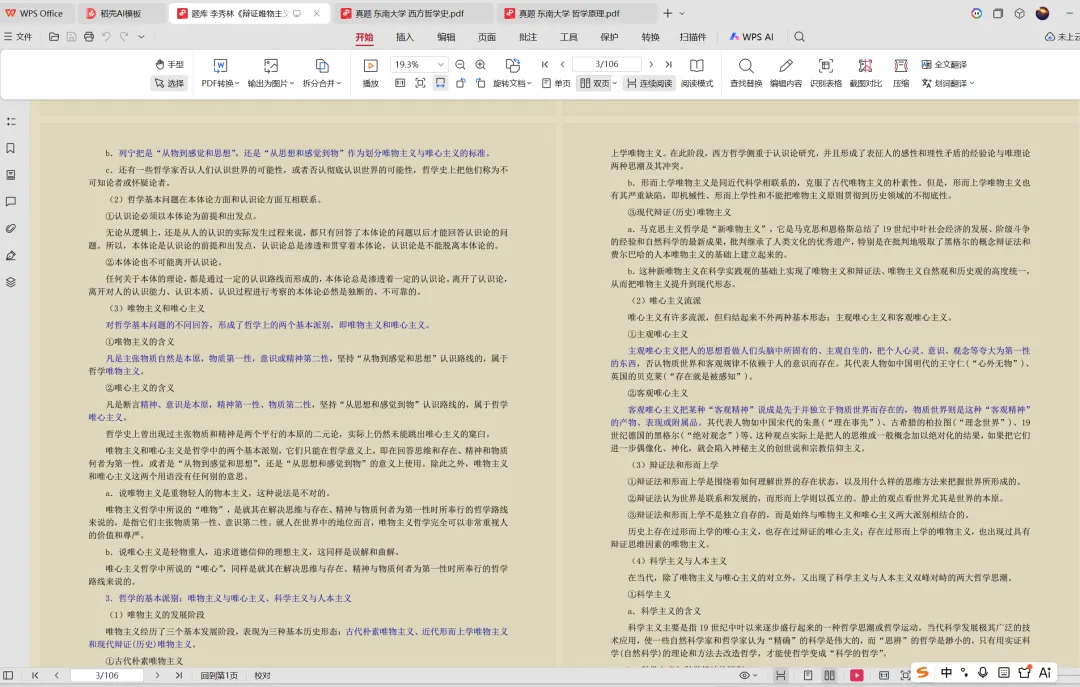Activate the Select (选择) tool
This screenshot has height=687, width=1080.
(169, 83)
